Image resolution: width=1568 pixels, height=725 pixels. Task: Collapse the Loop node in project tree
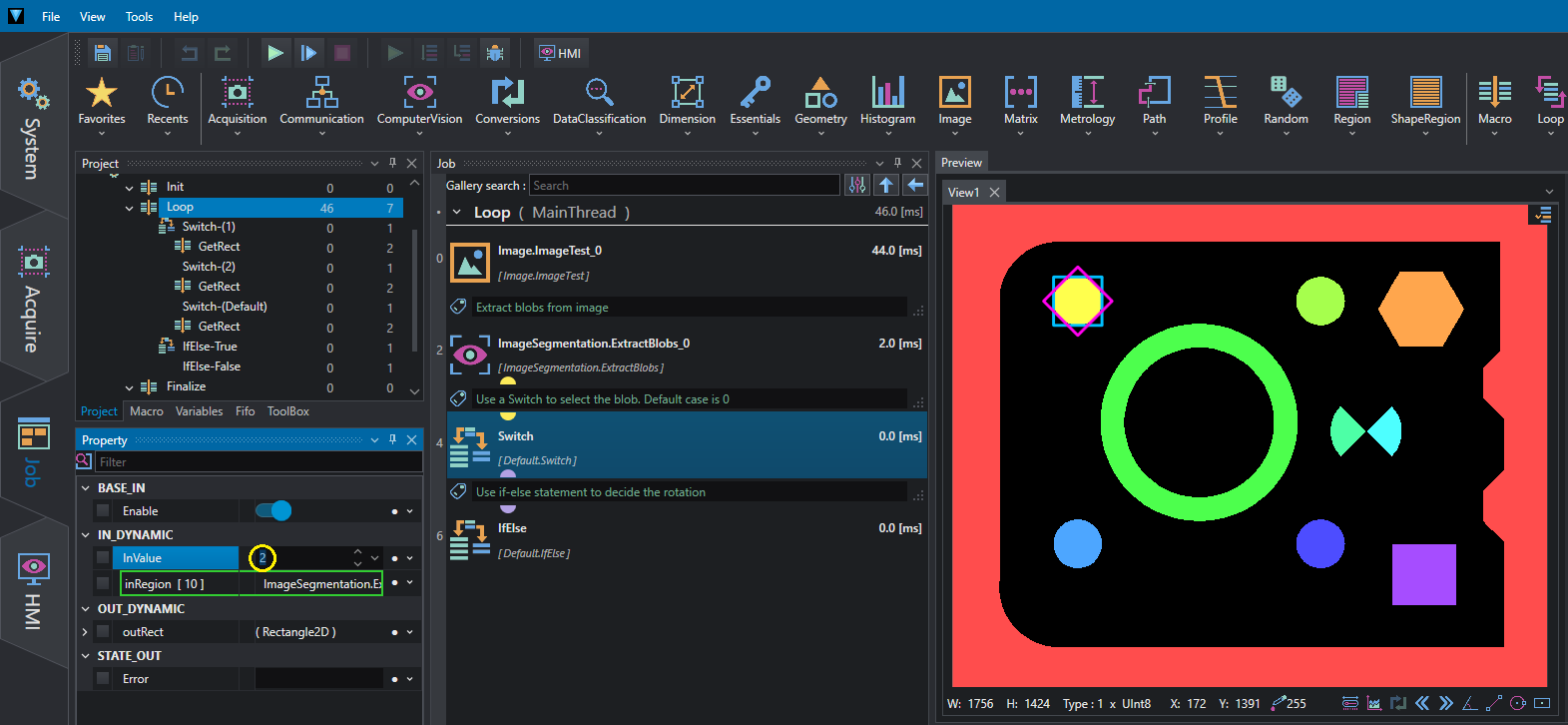tap(129, 208)
